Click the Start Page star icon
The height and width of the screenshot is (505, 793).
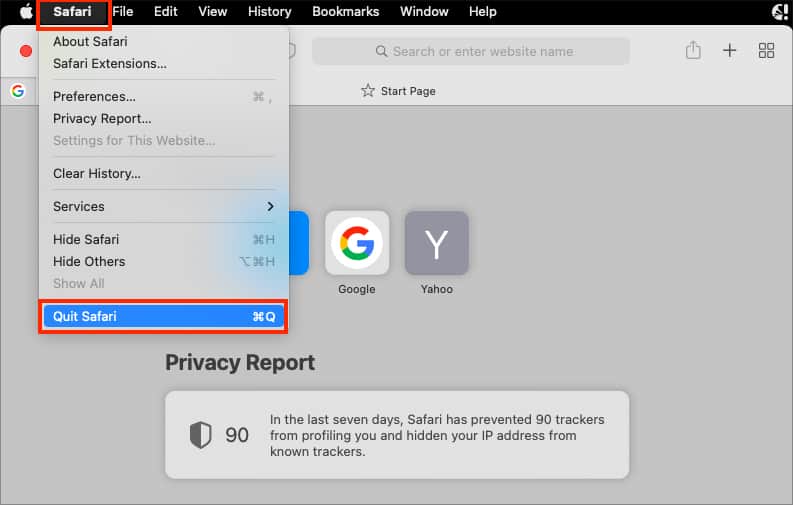pyautogui.click(x=368, y=91)
